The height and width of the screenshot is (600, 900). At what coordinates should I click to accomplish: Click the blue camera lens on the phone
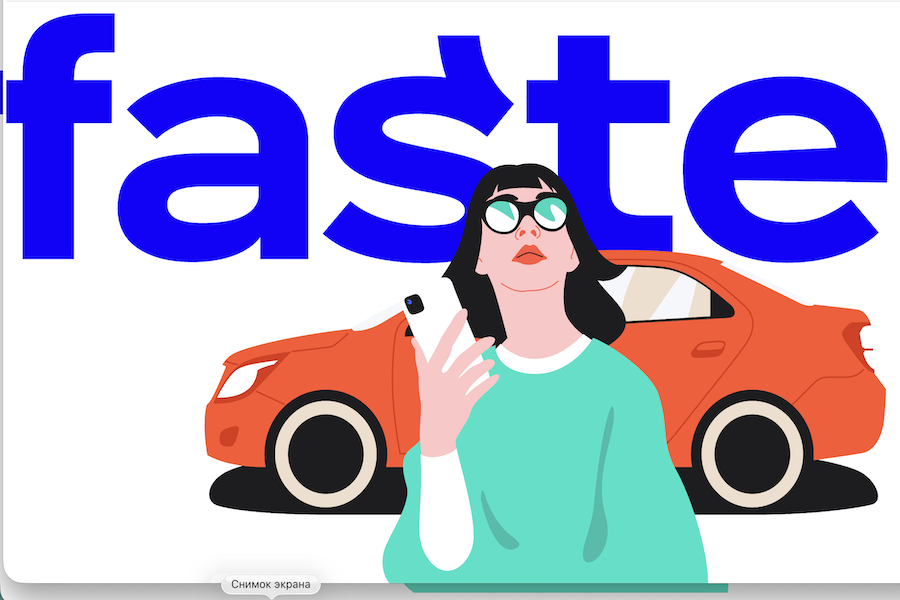[x=411, y=301]
